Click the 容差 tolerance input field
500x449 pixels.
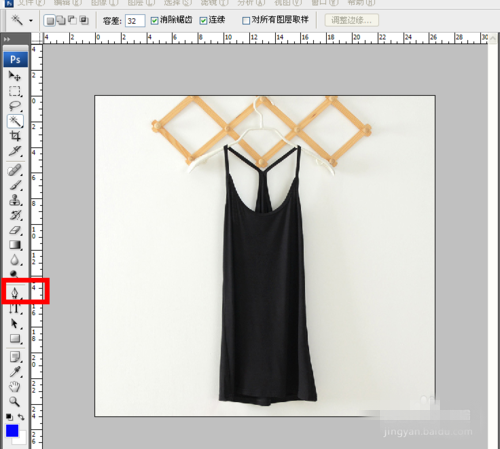click(x=135, y=21)
